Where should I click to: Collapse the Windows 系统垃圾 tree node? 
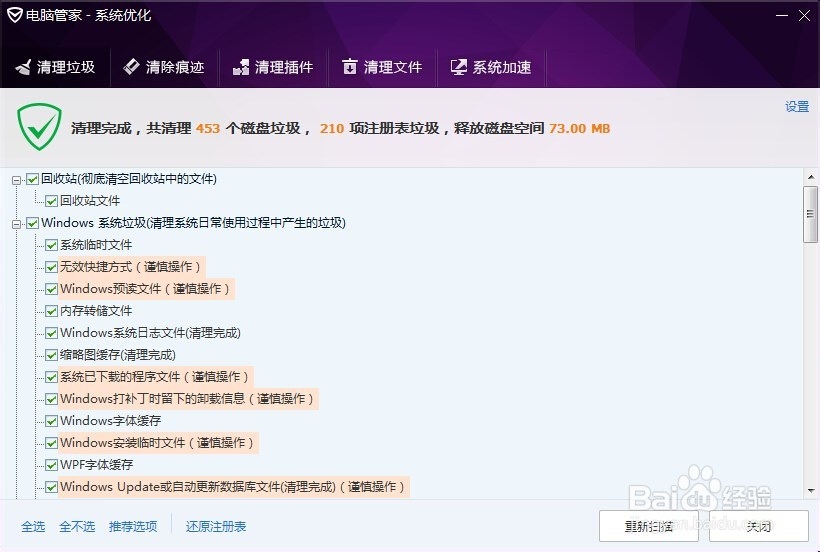[x=16, y=224]
